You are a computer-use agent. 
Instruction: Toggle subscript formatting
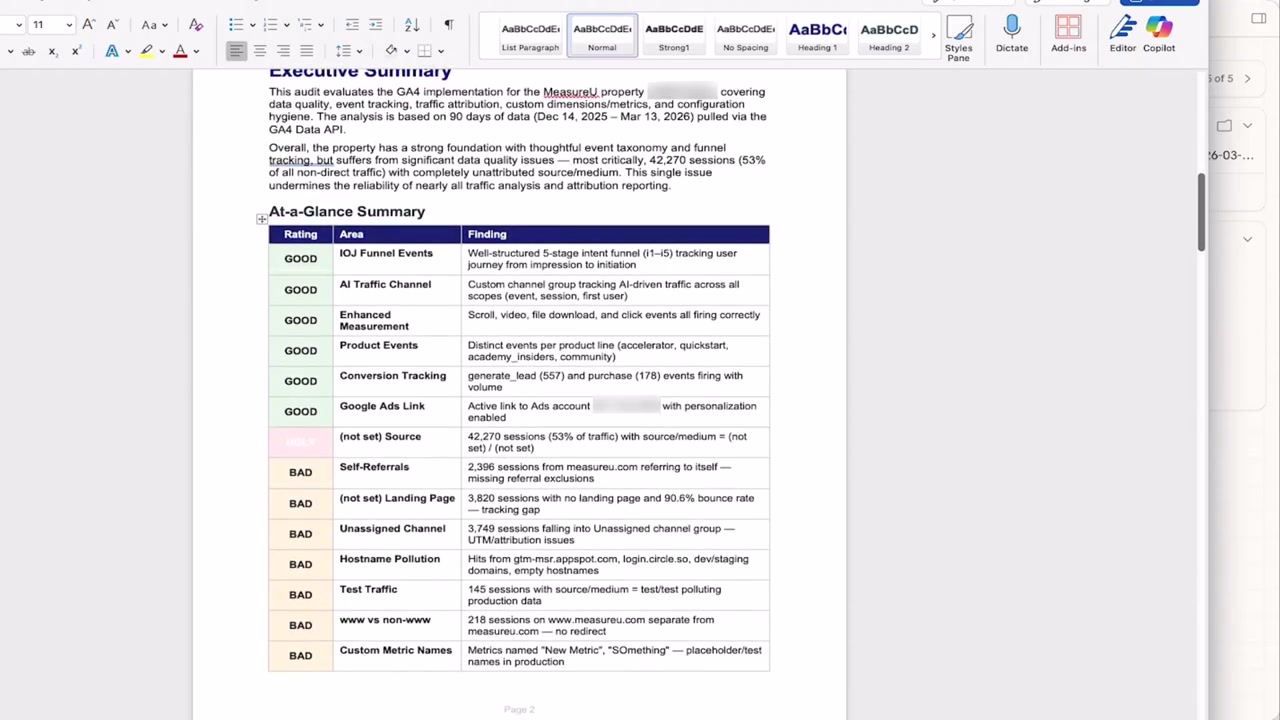(x=52, y=50)
